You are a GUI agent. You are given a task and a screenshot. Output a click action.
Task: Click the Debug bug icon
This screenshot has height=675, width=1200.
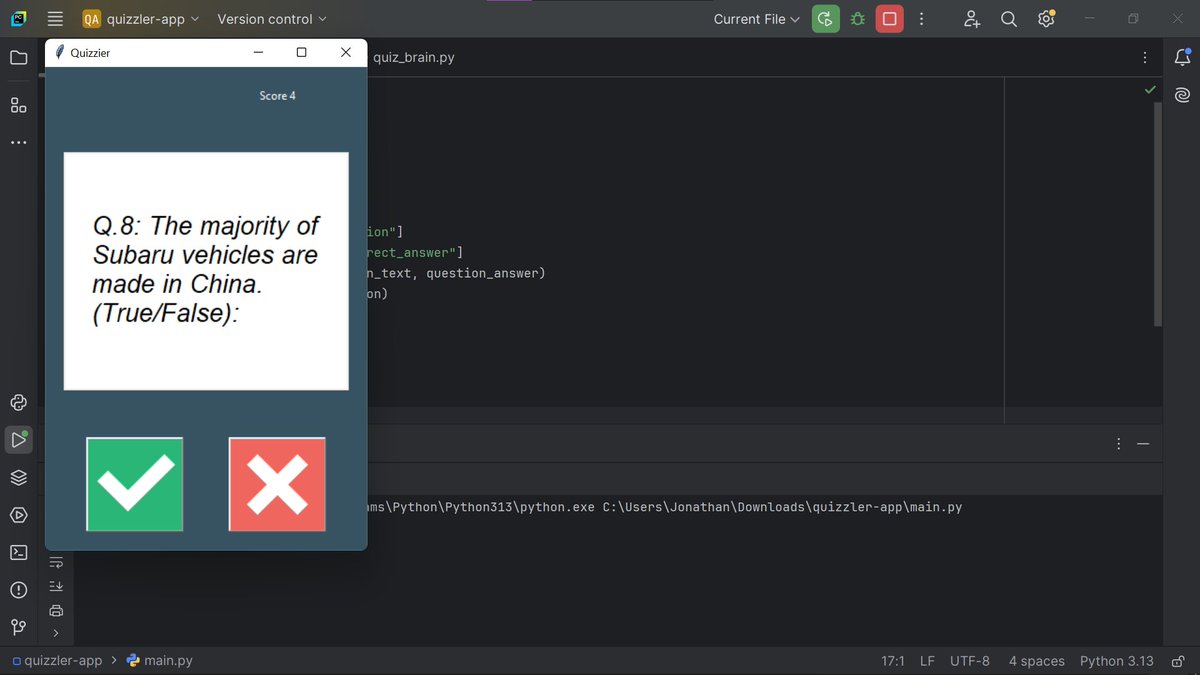pyautogui.click(x=857, y=19)
